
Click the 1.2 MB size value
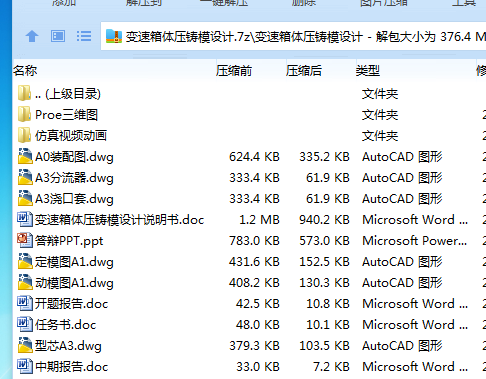pyautogui.click(x=259, y=220)
